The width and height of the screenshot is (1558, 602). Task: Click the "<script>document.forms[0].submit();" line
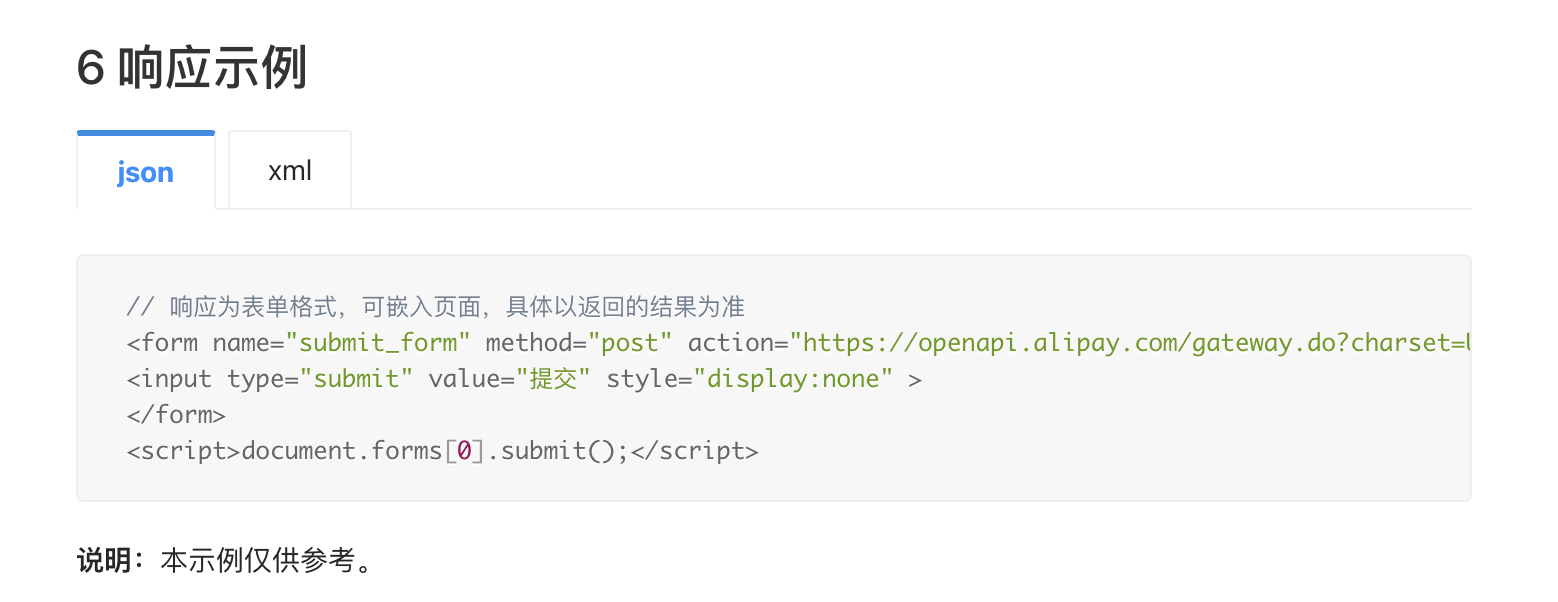click(x=443, y=451)
